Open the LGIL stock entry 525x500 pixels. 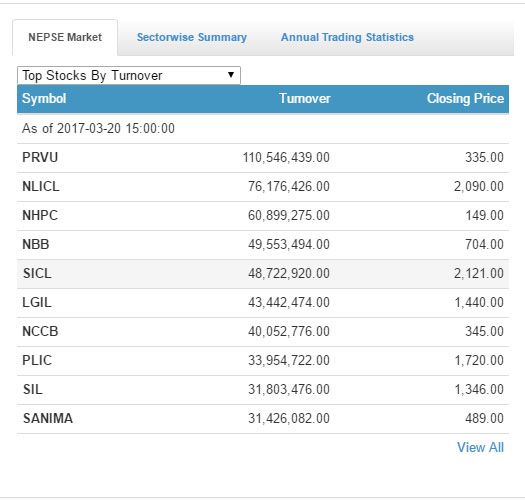pyautogui.click(x=263, y=303)
